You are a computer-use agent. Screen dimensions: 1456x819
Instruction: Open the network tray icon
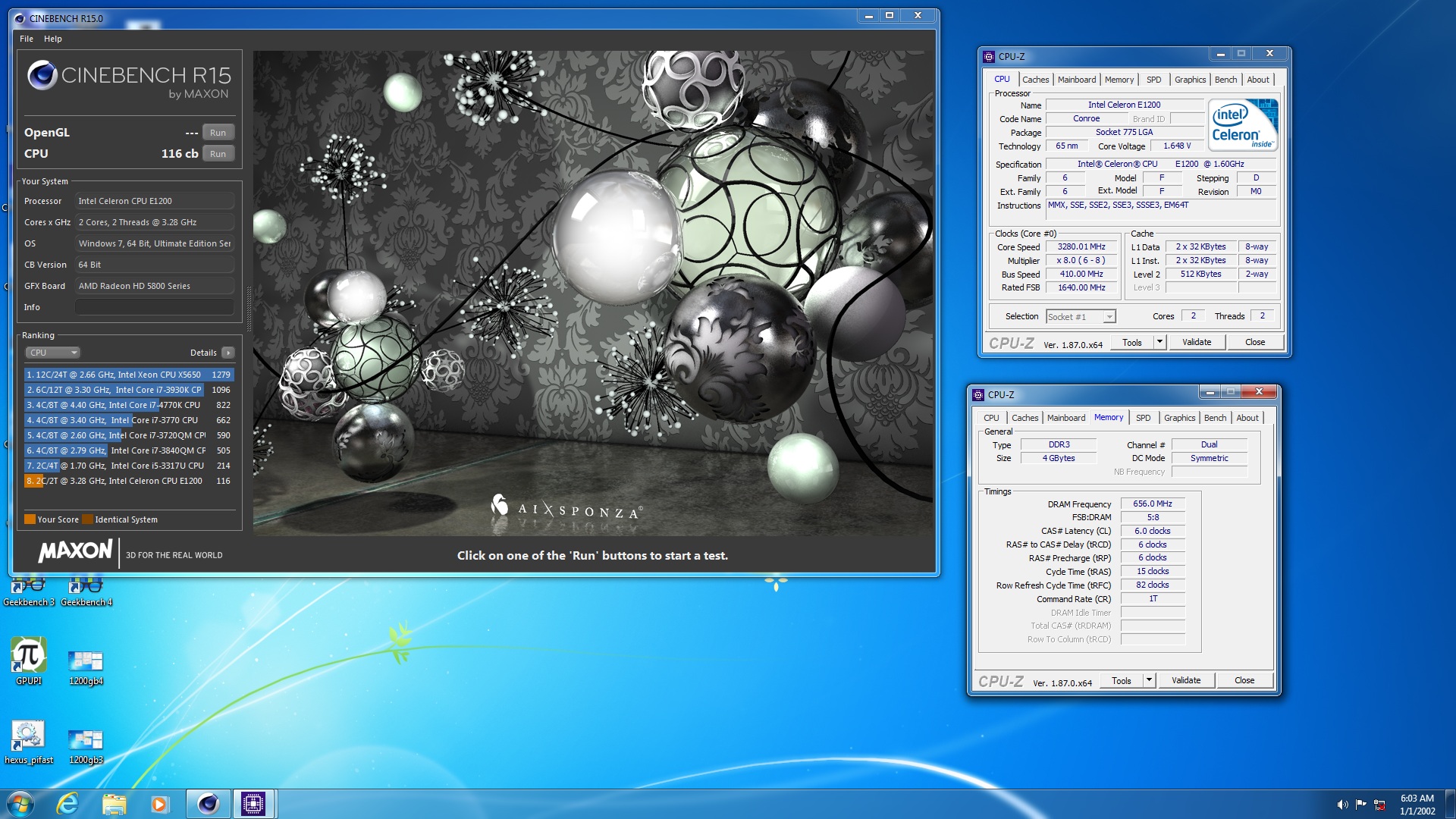coord(1379,805)
